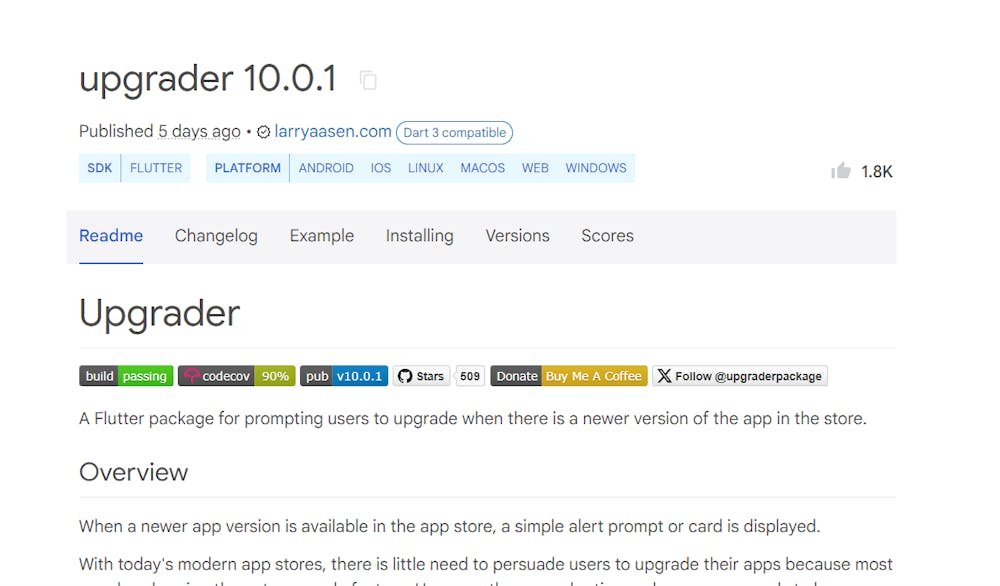Image resolution: width=1000 pixels, height=586 pixels.
Task: Like the package with thumbs-up icon
Action: click(841, 171)
